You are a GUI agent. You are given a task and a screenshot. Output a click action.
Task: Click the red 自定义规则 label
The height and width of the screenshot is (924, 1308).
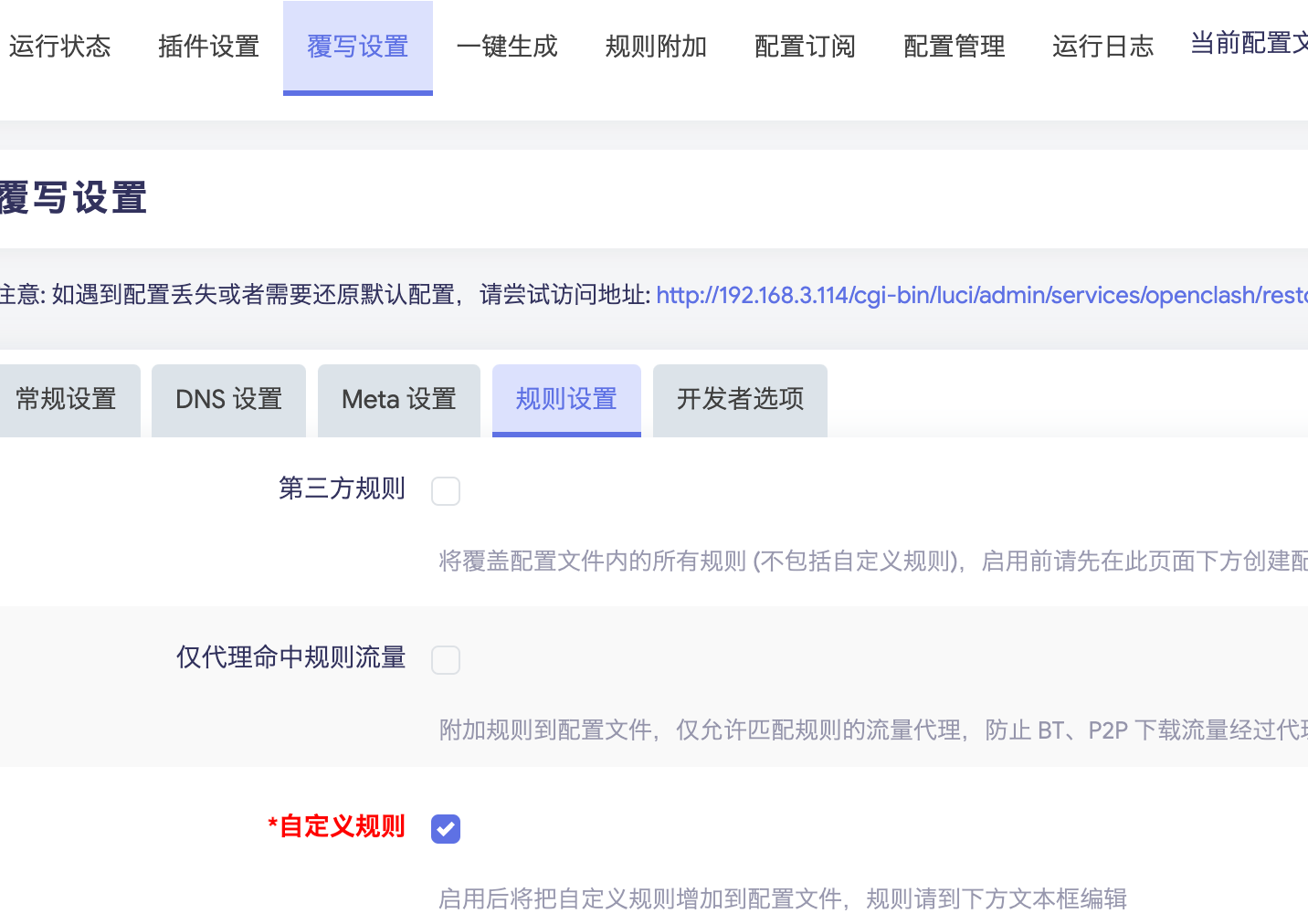(336, 826)
